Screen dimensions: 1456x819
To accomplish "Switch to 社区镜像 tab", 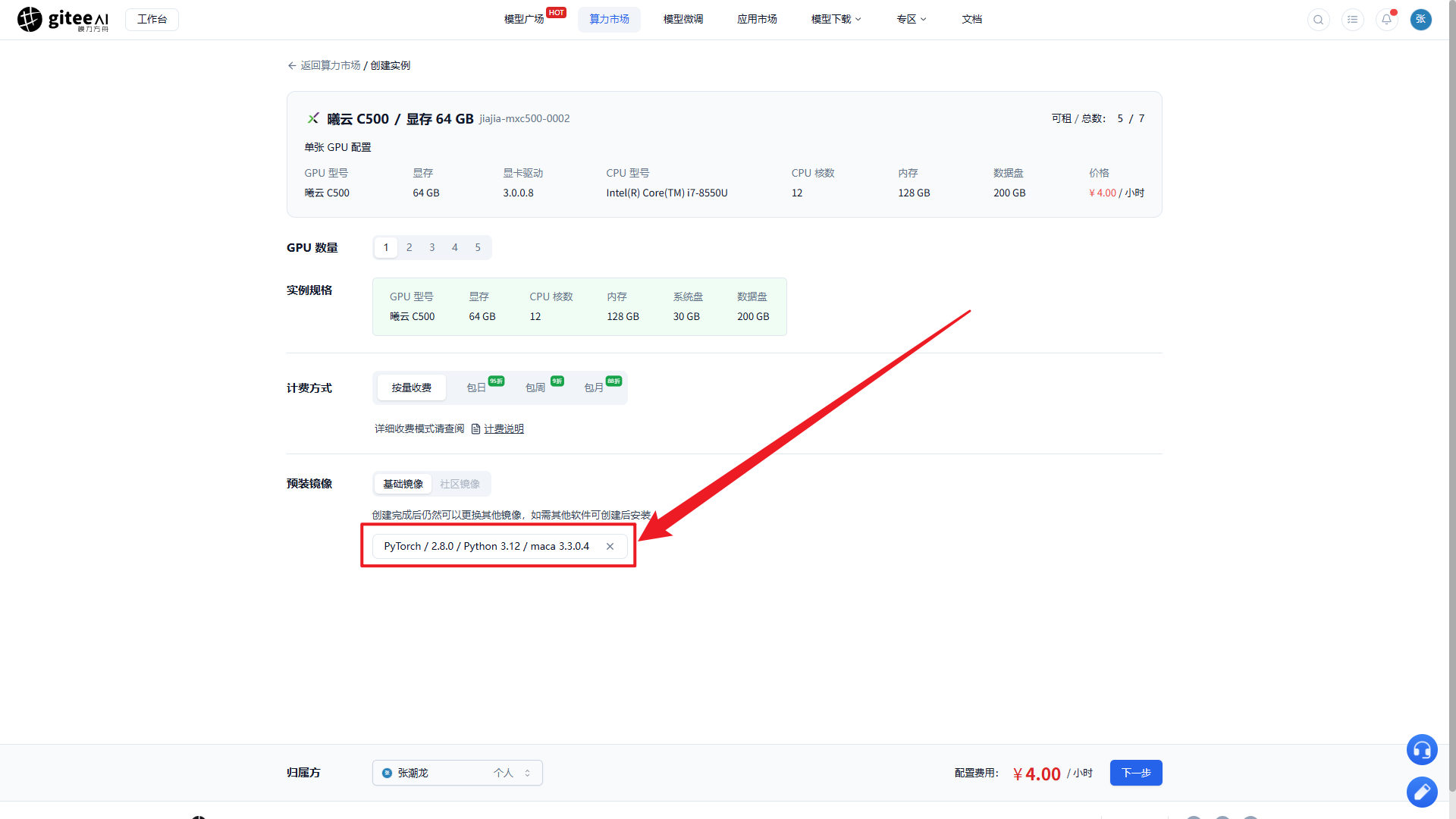I will tap(460, 484).
